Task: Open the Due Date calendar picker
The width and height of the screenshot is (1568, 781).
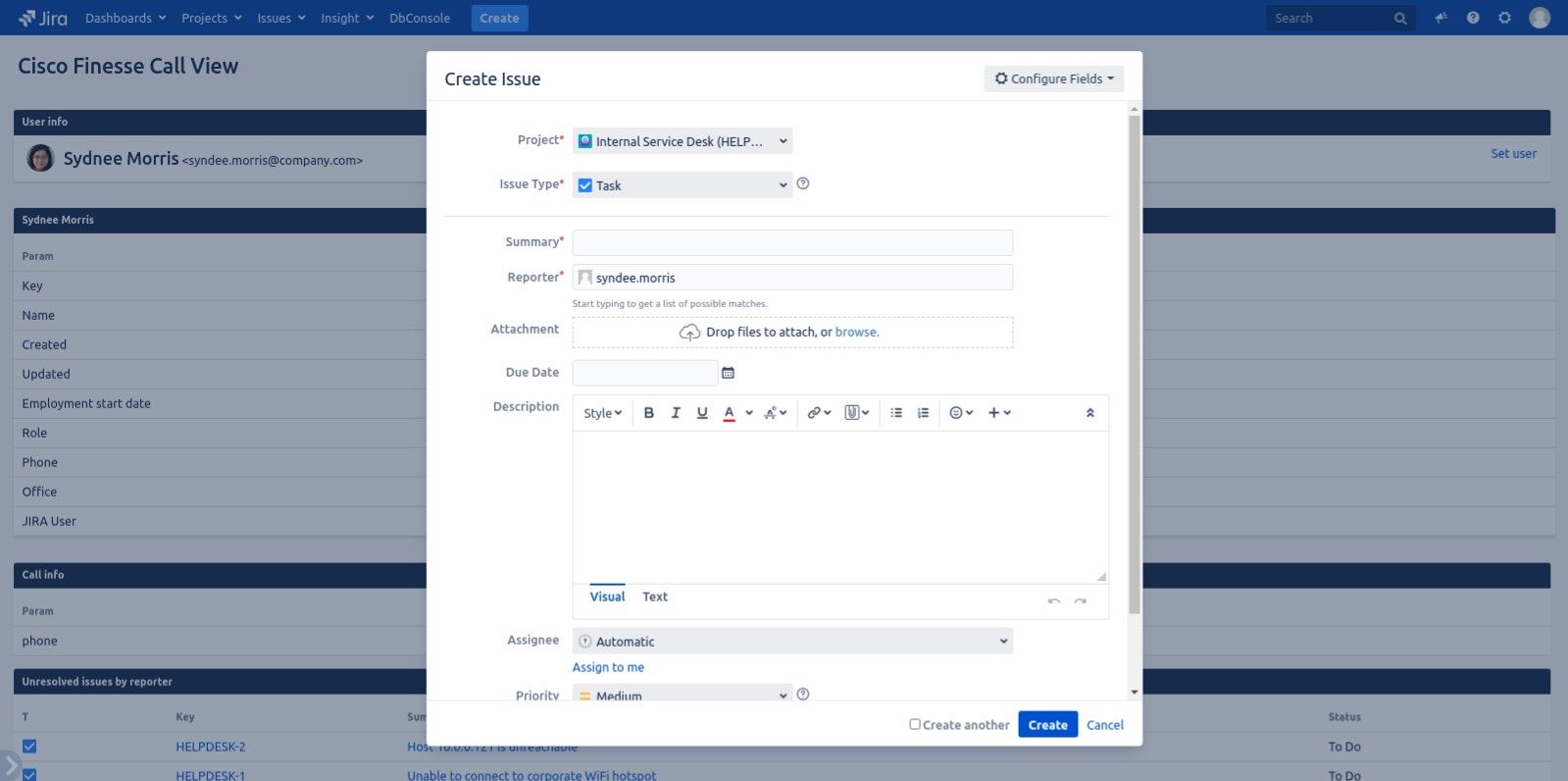Action: pos(728,373)
